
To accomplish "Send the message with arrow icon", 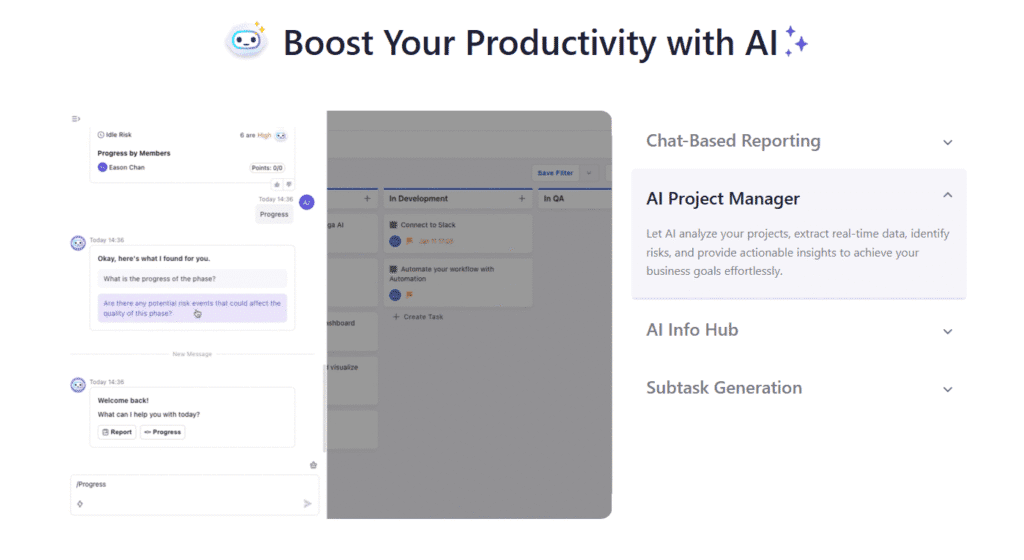I will coord(307,503).
